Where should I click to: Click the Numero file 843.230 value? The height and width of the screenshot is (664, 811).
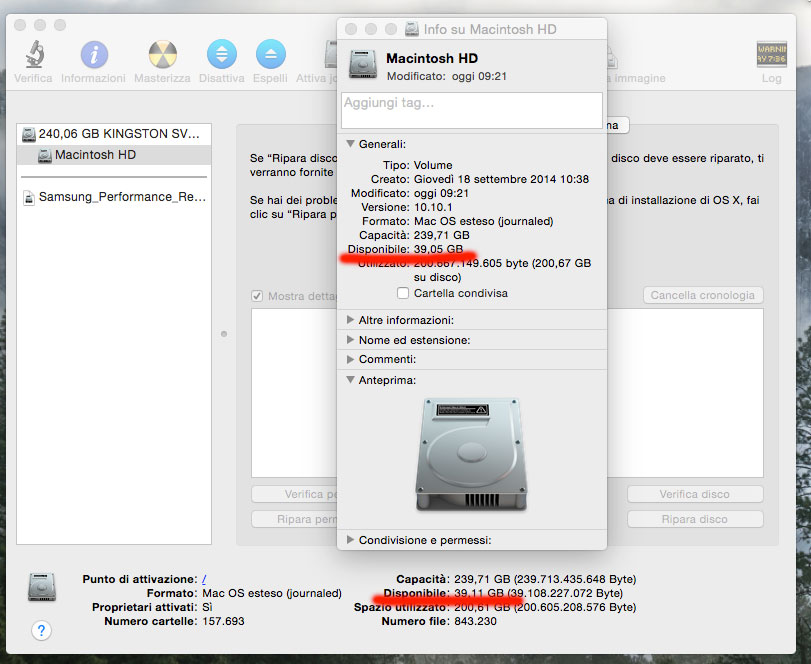(475, 621)
